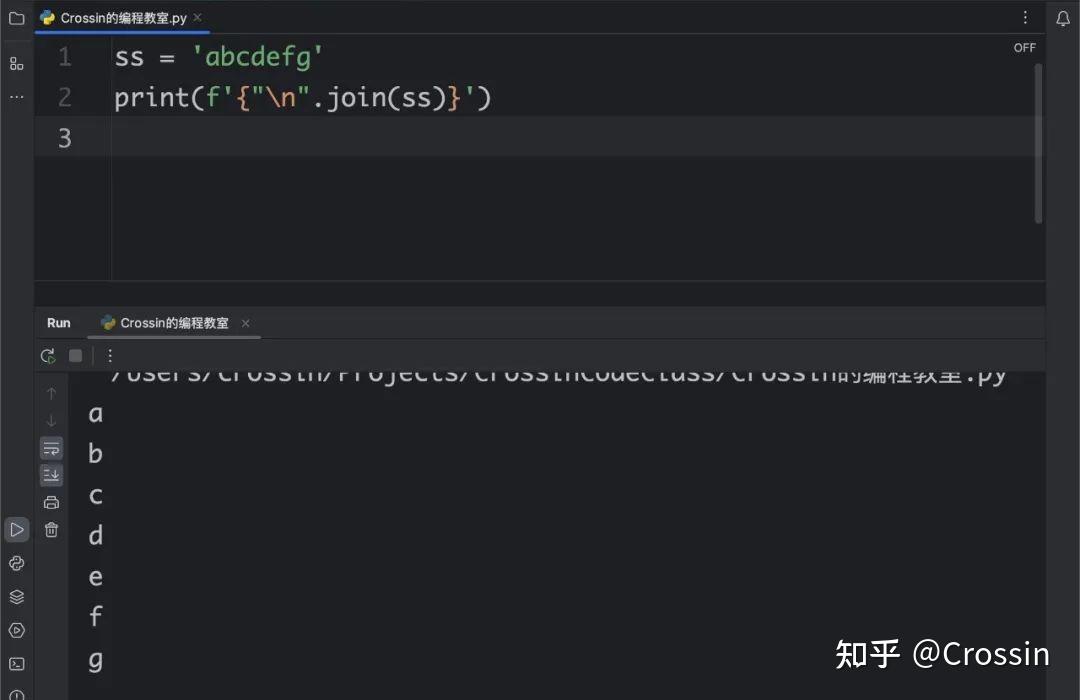This screenshot has height=700, width=1080.
Task: Toggle the Run tool window
Action: point(16,529)
